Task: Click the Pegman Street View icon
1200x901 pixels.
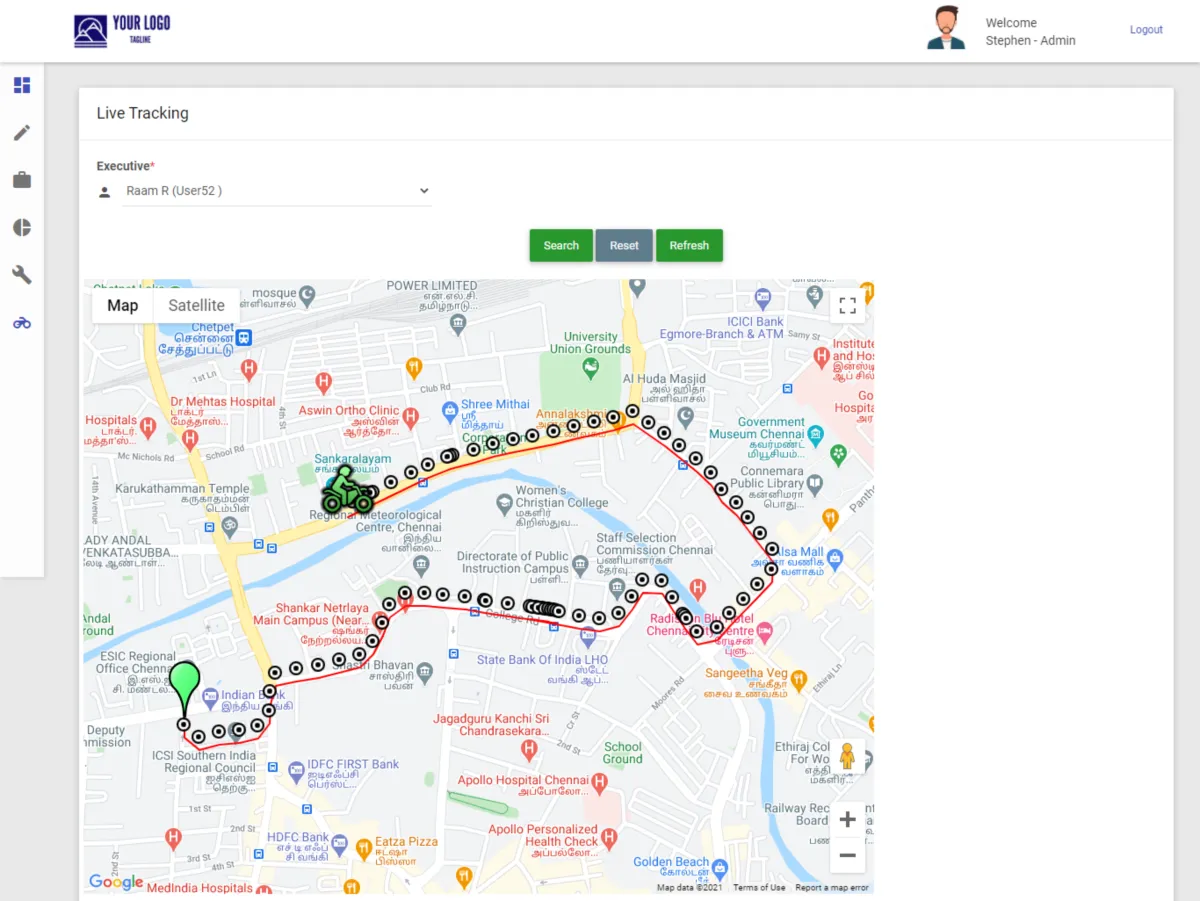Action: [848, 756]
